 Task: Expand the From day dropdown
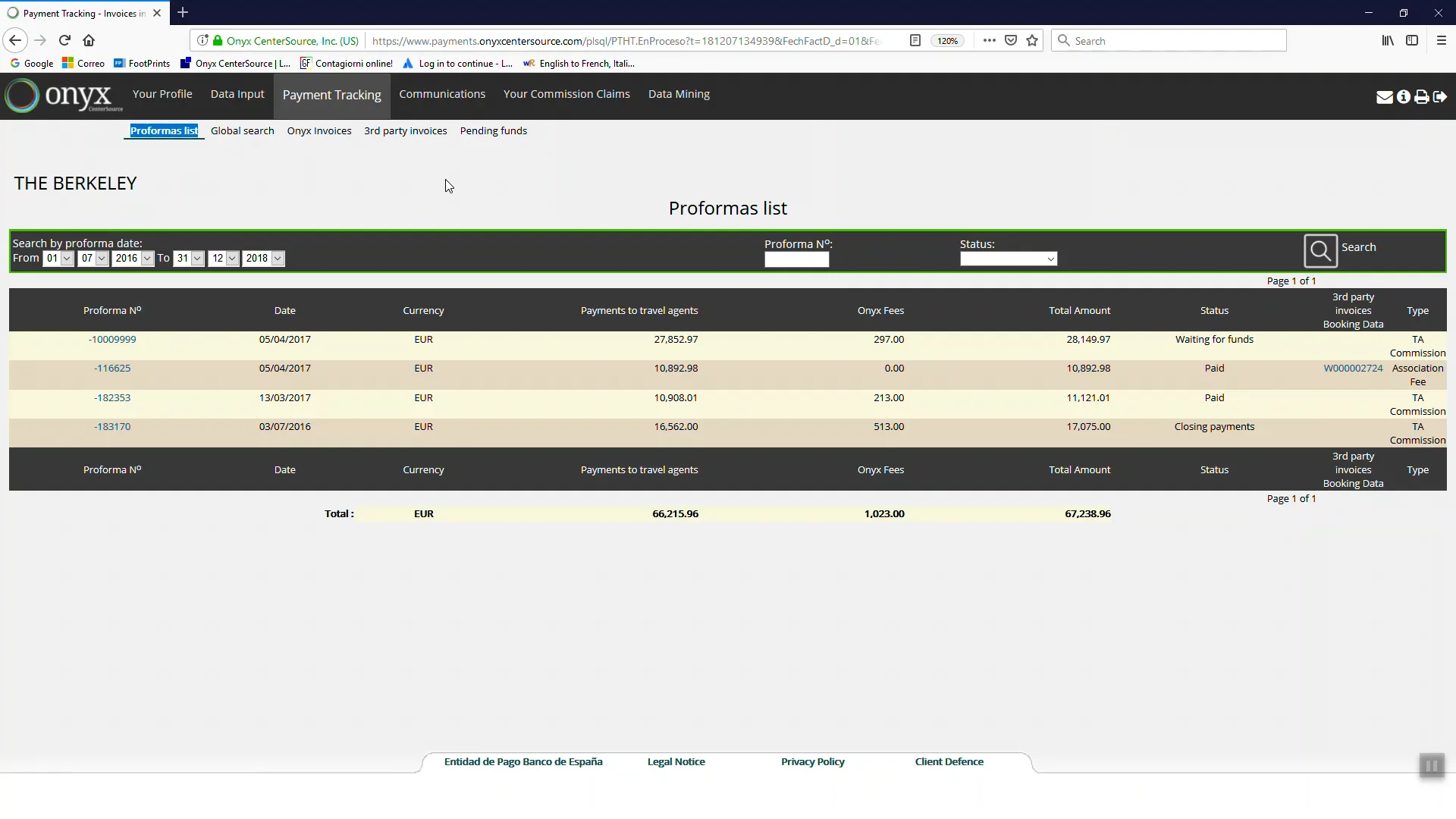[x=58, y=259]
